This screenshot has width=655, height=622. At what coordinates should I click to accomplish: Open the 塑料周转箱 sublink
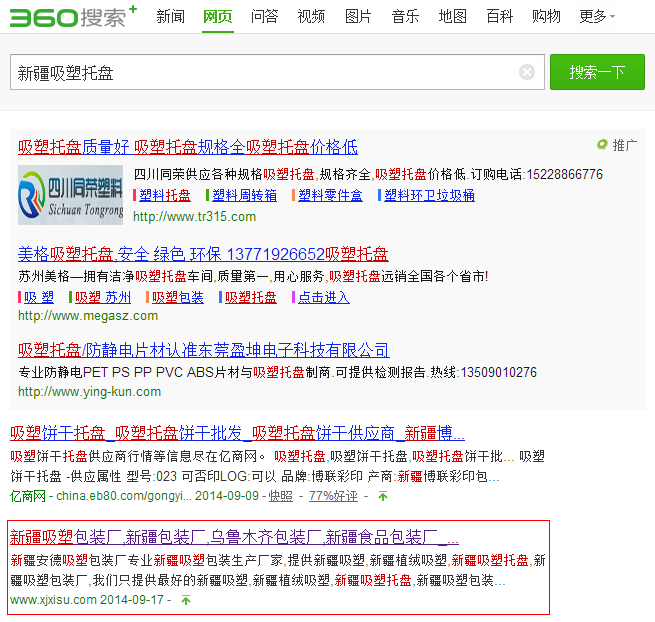tap(244, 195)
